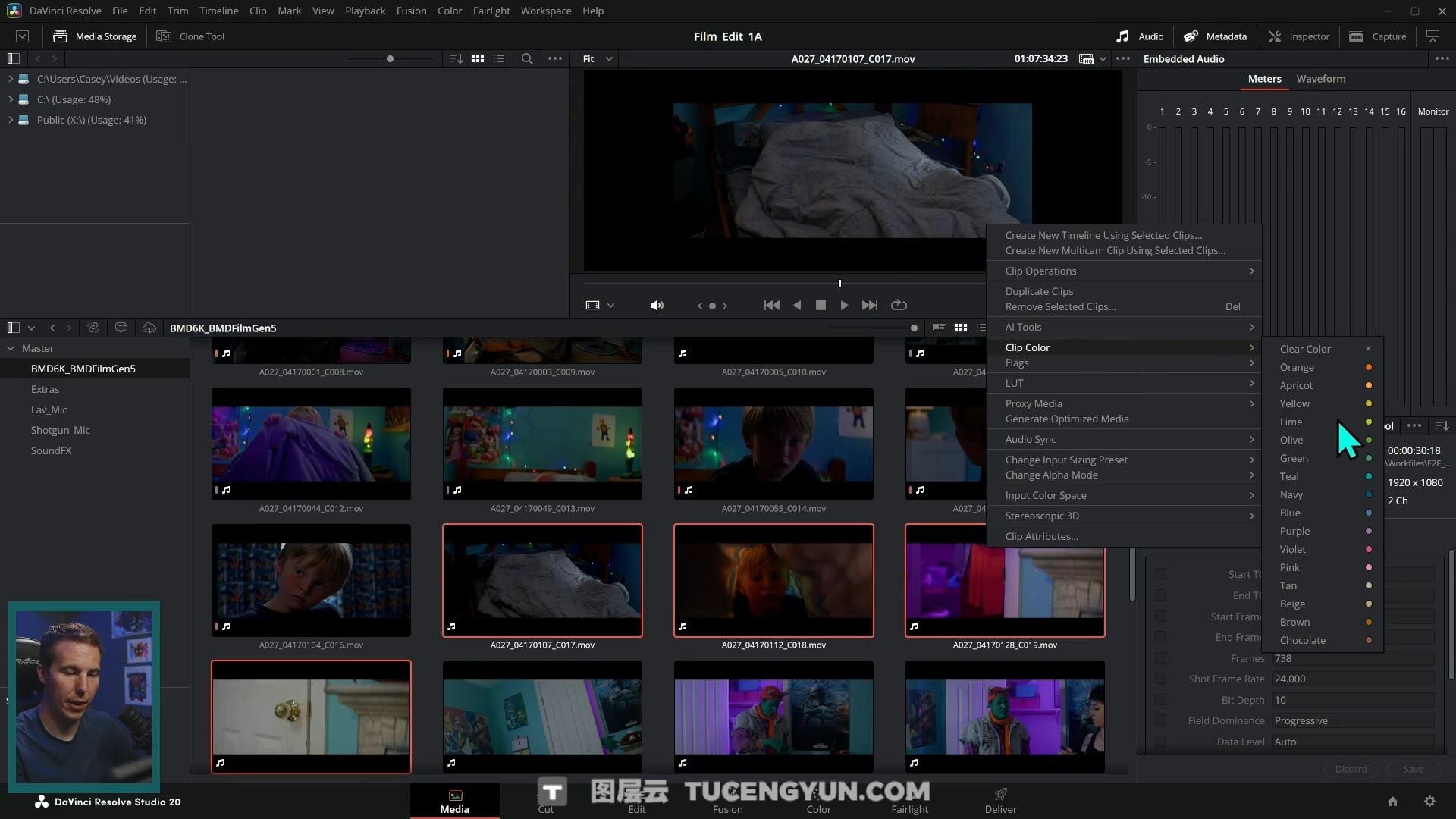Open the Inspector panel
Screen dimensions: 1456x819
coord(1299,36)
